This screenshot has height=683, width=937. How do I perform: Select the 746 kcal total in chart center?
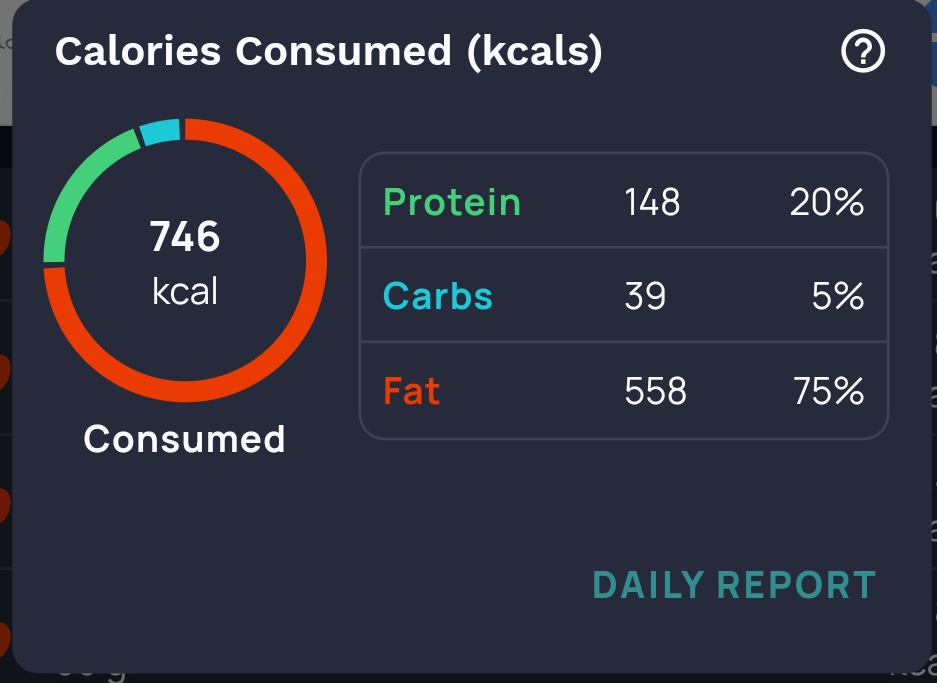click(185, 238)
